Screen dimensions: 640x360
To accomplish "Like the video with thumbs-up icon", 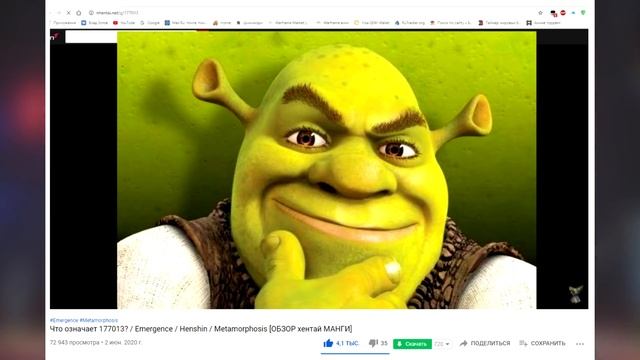I will coord(328,344).
